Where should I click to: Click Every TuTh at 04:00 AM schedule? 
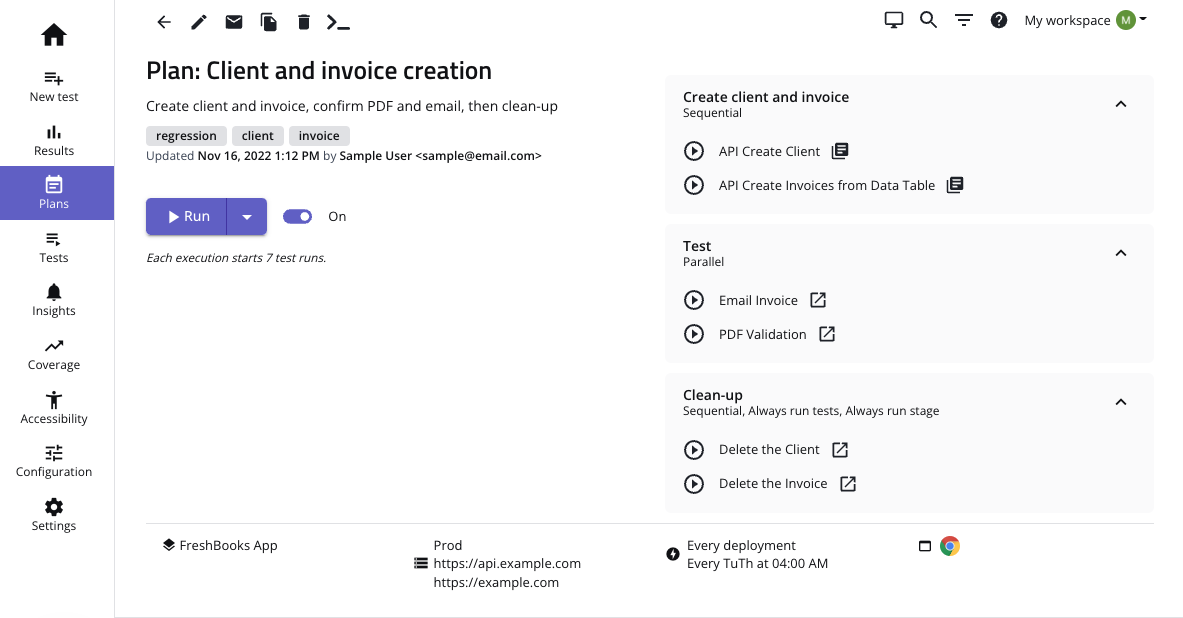(757, 564)
